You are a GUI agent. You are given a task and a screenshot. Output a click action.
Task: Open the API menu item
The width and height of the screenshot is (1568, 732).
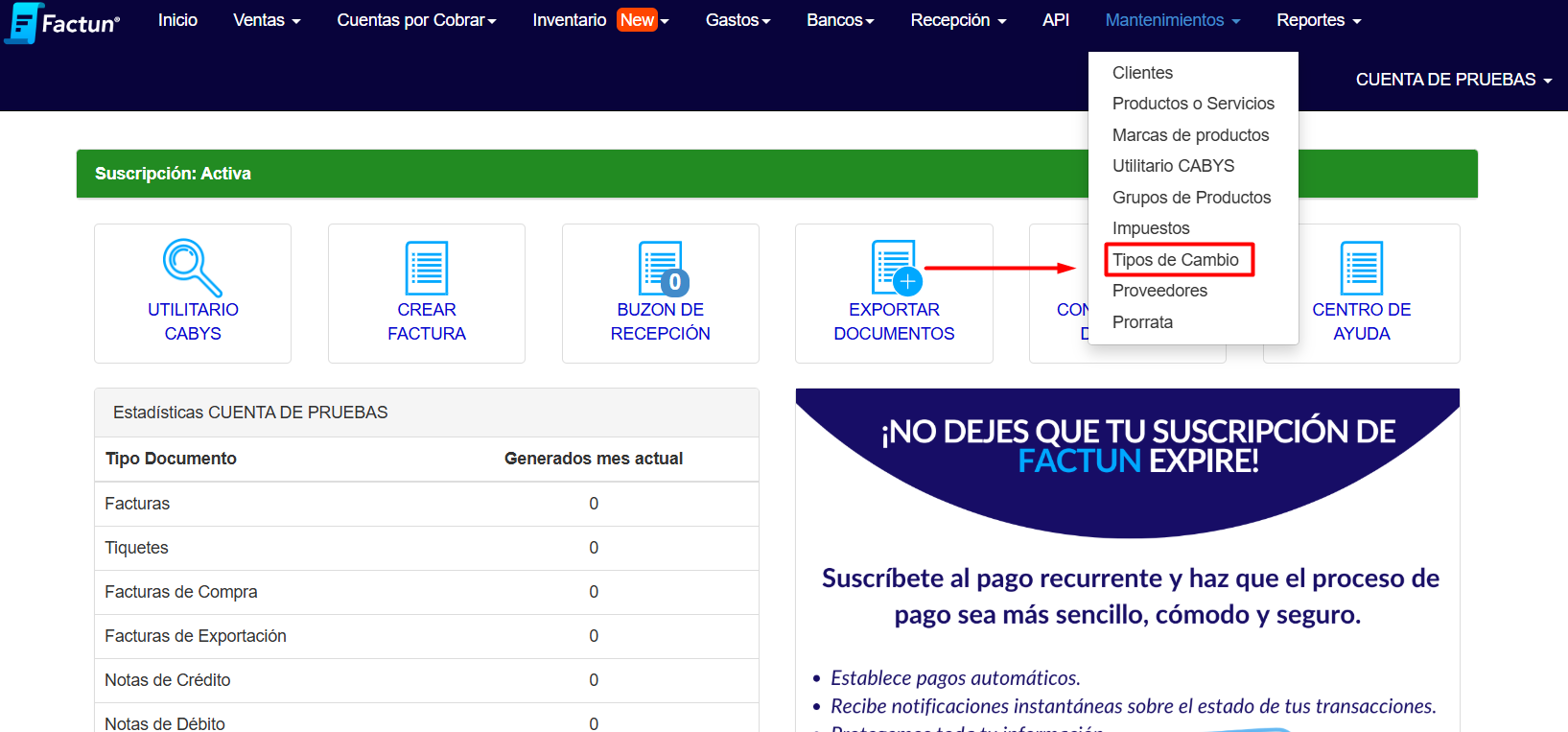[x=1056, y=20]
